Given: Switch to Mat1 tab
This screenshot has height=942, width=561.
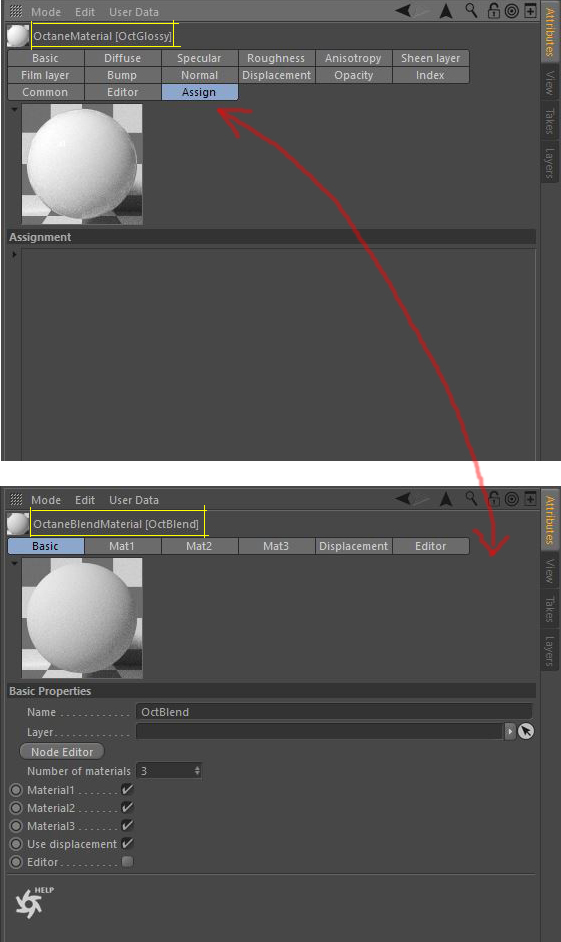Looking at the screenshot, I should click(x=123, y=546).
